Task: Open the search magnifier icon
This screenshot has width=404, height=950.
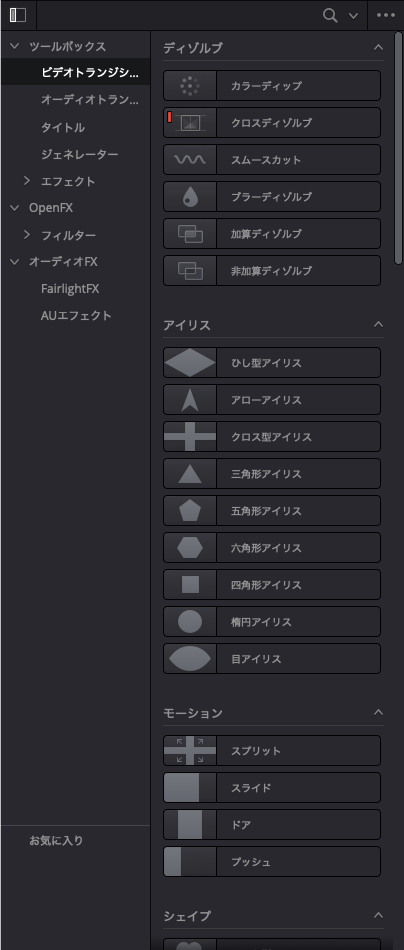Action: click(330, 15)
